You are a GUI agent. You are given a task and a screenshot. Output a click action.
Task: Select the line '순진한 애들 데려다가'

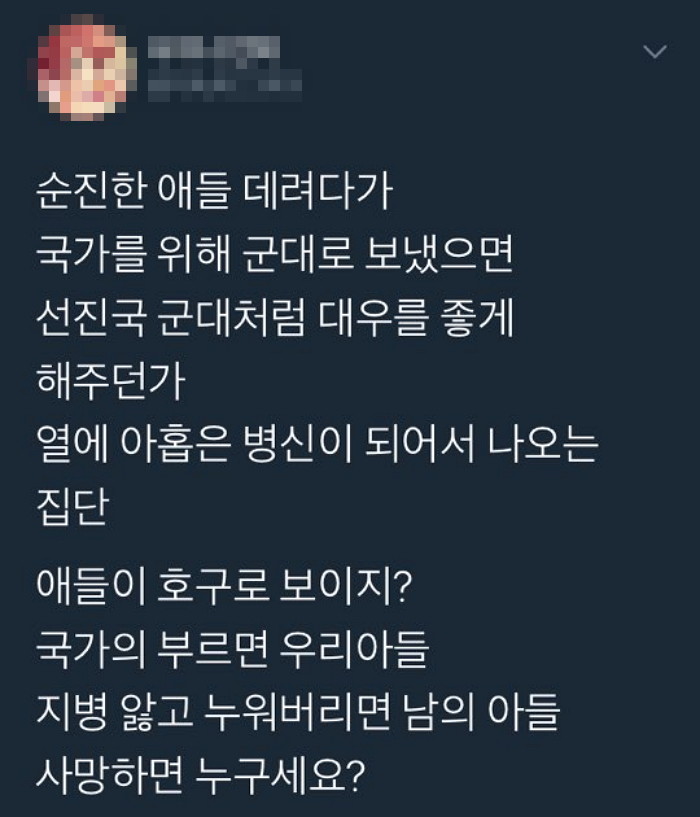click(x=214, y=191)
